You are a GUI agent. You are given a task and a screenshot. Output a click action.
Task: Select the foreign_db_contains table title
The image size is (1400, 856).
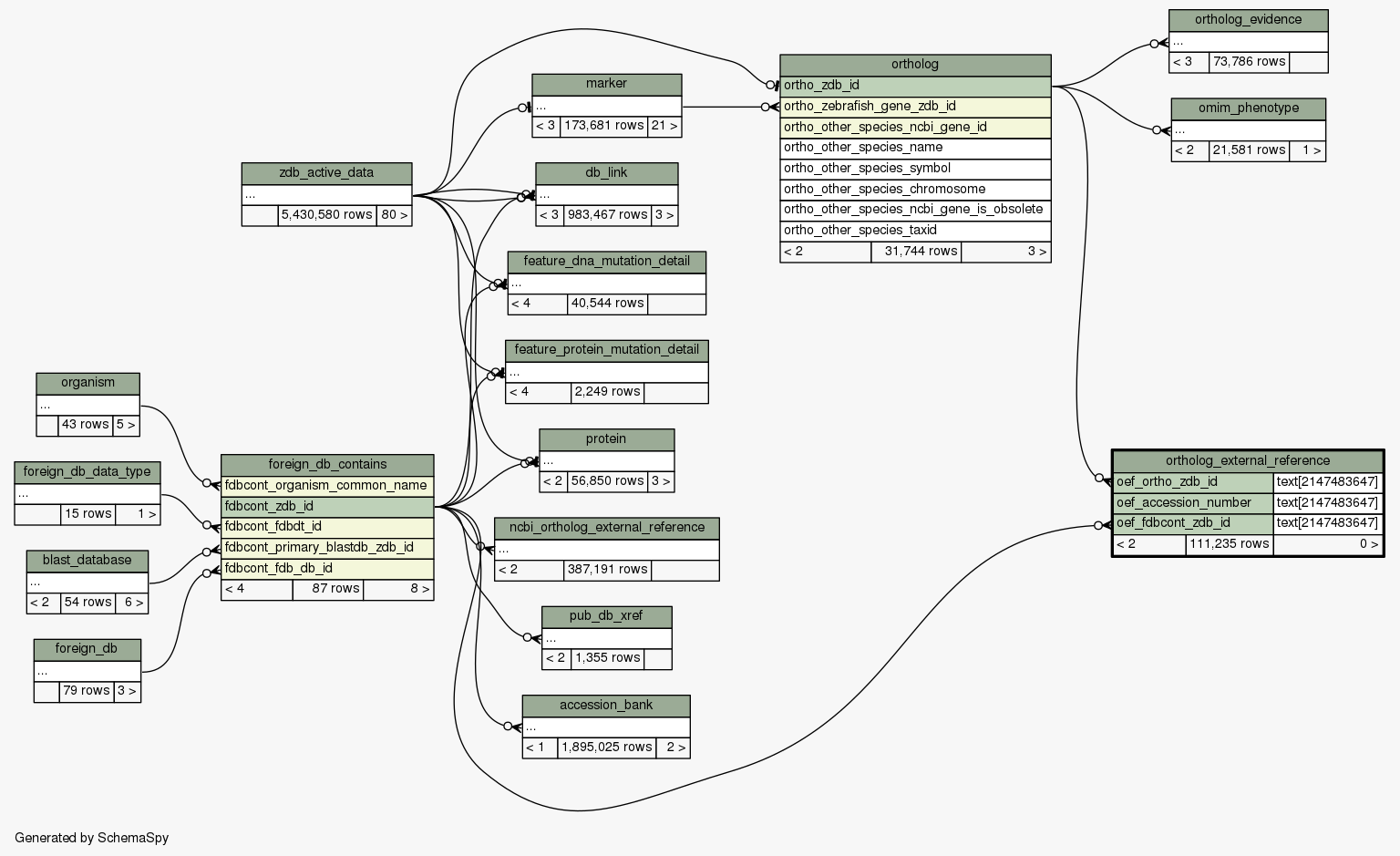[327, 465]
